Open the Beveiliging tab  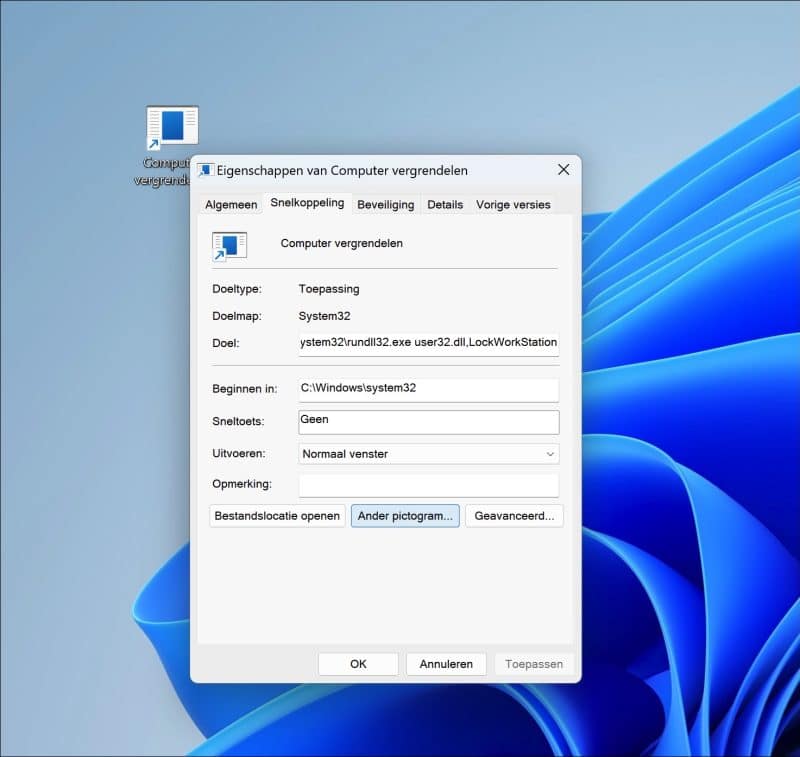[x=385, y=204]
